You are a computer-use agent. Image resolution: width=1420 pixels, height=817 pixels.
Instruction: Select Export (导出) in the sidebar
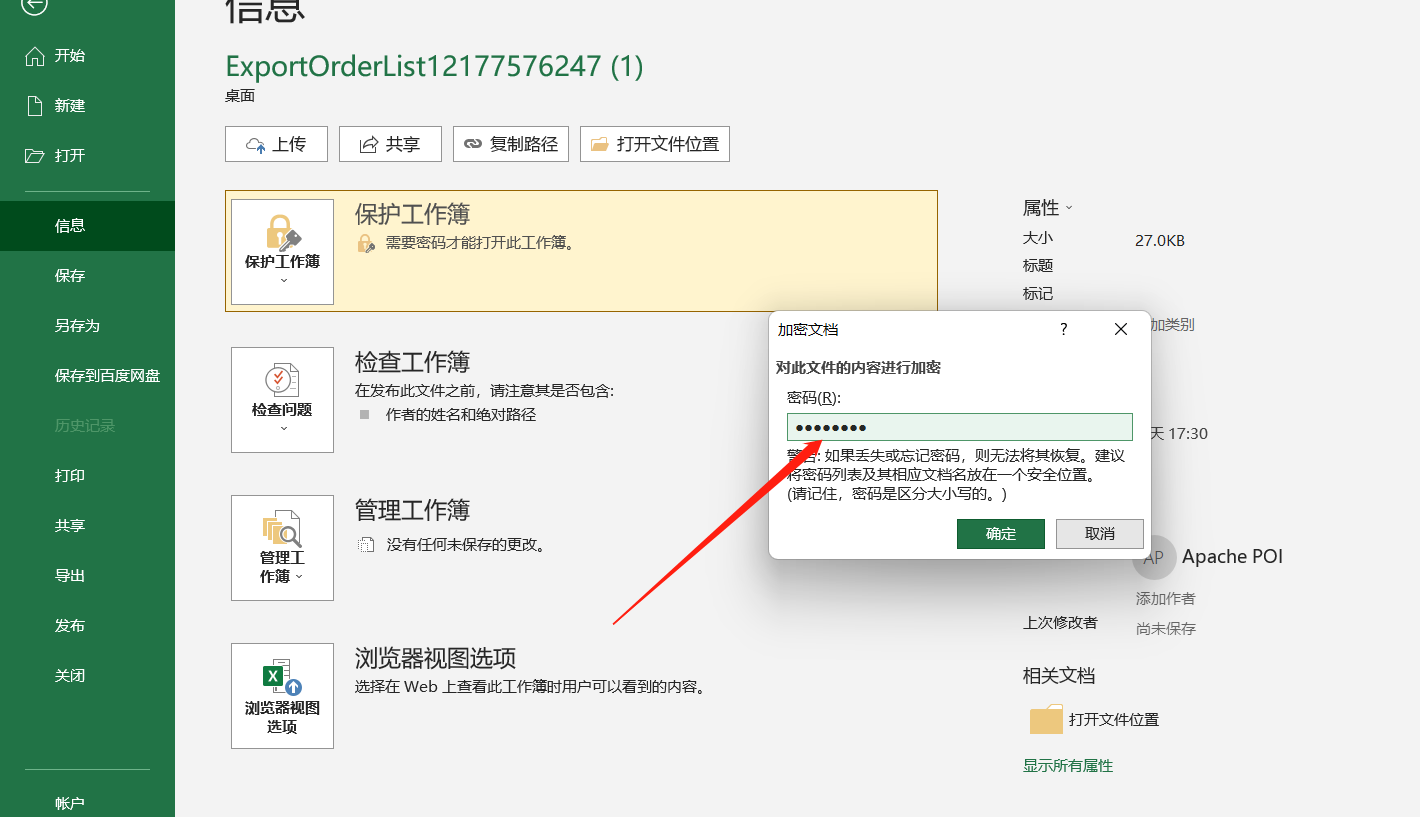coord(70,576)
